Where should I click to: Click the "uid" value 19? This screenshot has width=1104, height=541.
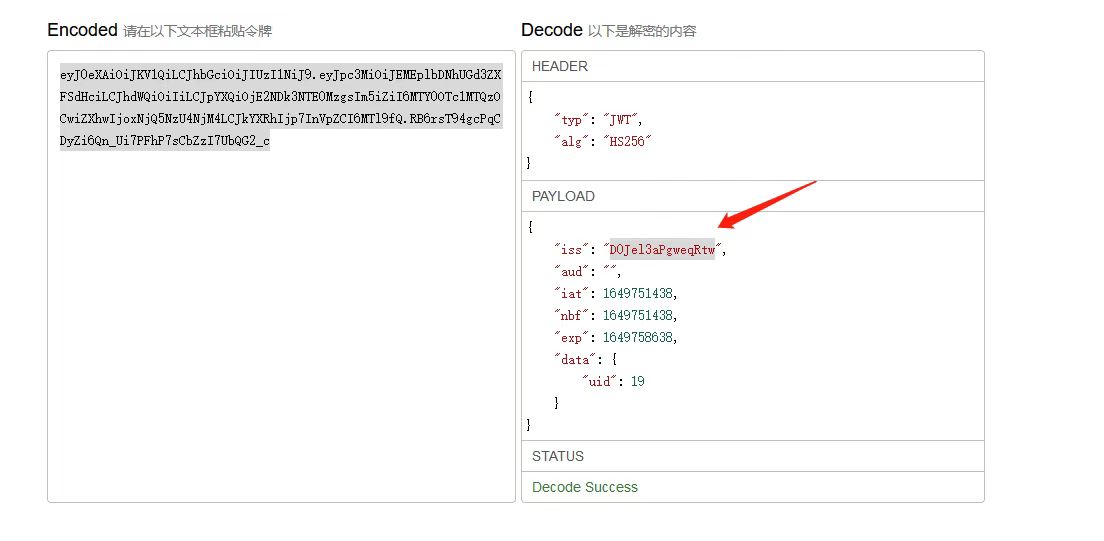point(637,381)
